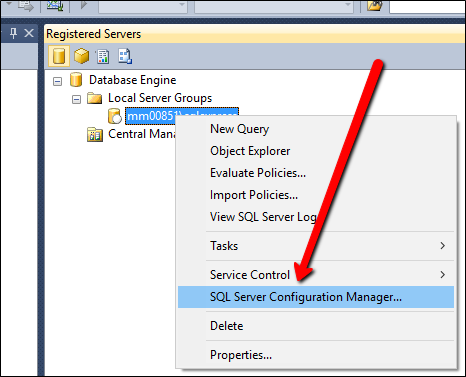The image size is (466, 377).
Task: Collapse the Database Engine tree node
Action: coord(57,81)
